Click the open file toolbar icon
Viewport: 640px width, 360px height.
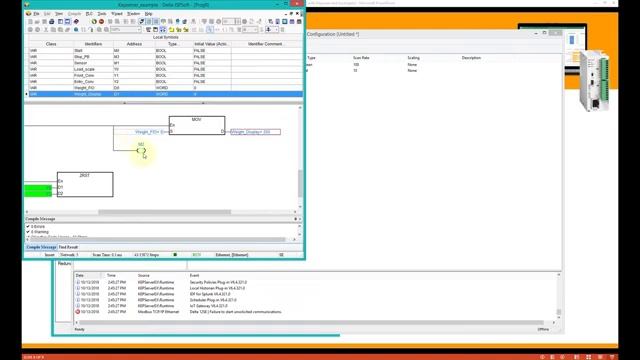click(37, 21)
